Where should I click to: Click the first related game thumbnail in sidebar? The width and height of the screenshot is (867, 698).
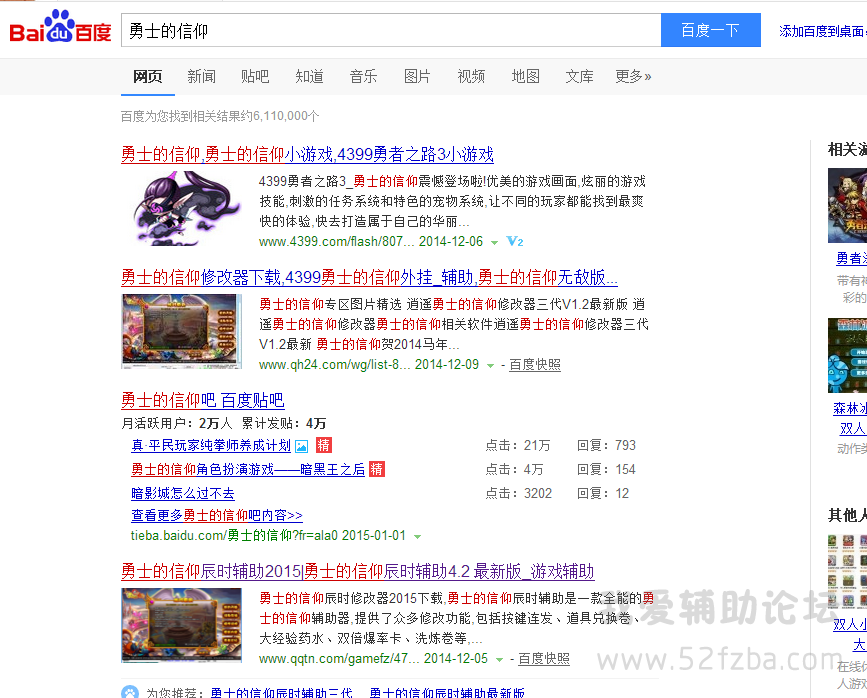(x=847, y=206)
